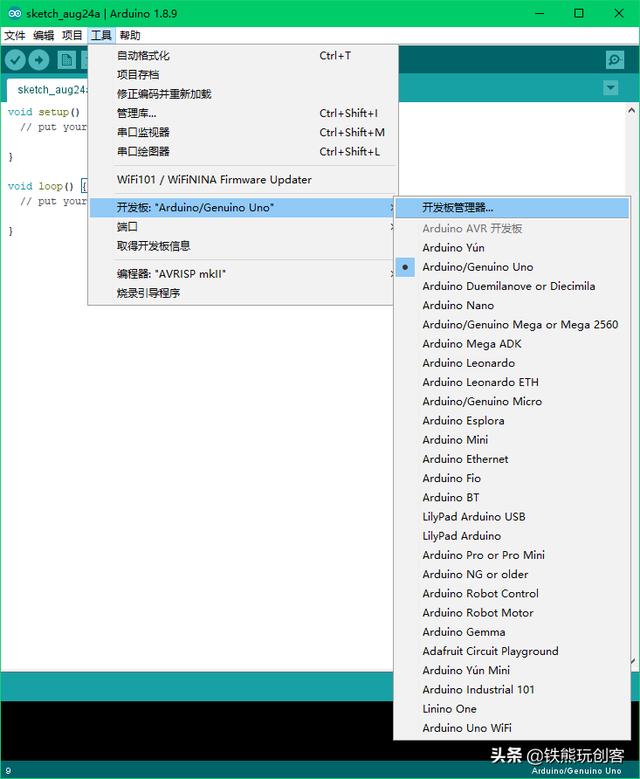The height and width of the screenshot is (779, 640).
Task: Choose 自动格式化 menu entry
Action: tap(243, 56)
